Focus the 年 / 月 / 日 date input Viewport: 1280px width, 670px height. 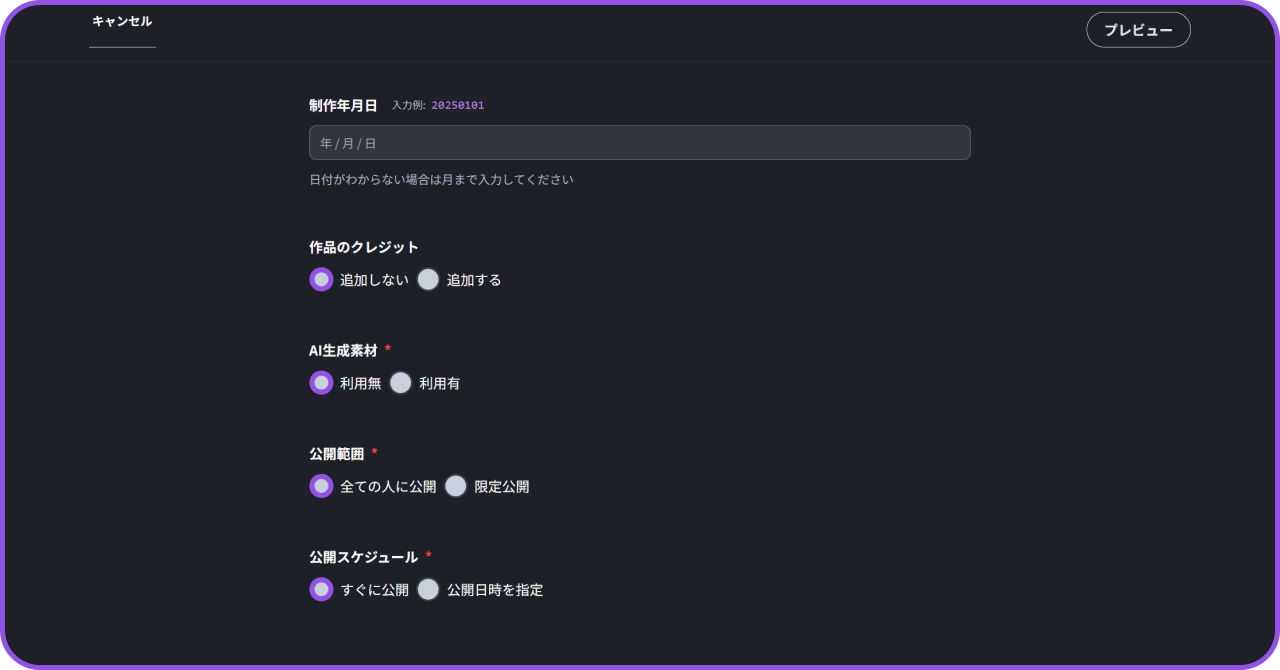tap(639, 143)
